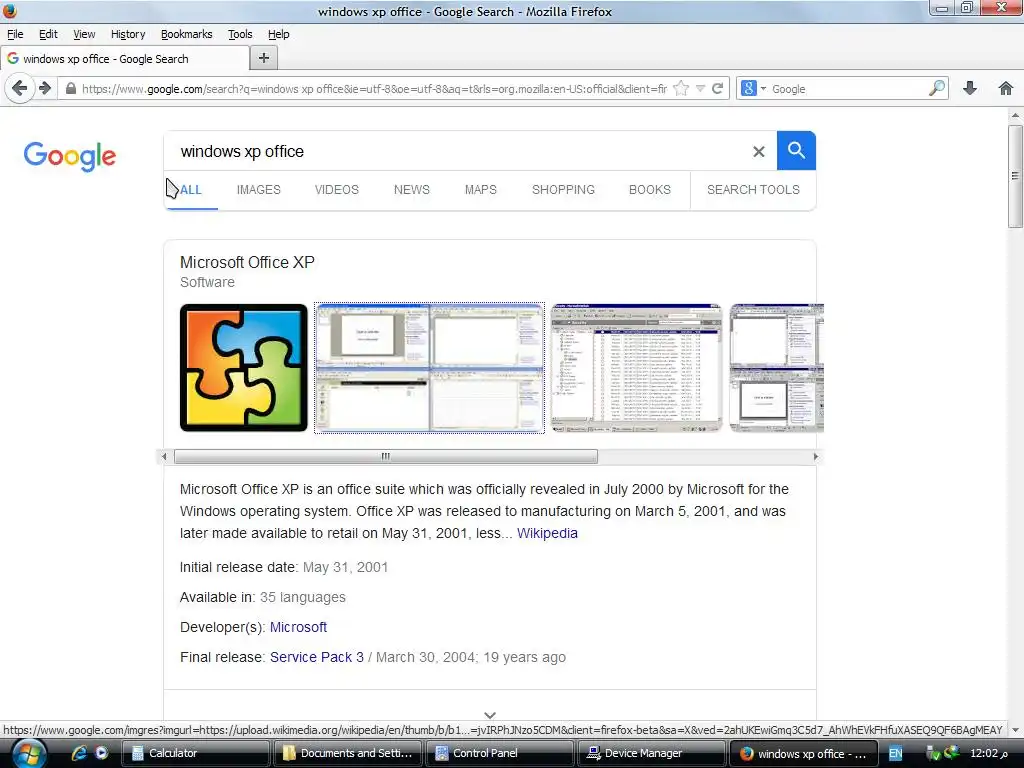This screenshot has width=1024, height=768.
Task: Open the Help menu
Action: pos(279,34)
